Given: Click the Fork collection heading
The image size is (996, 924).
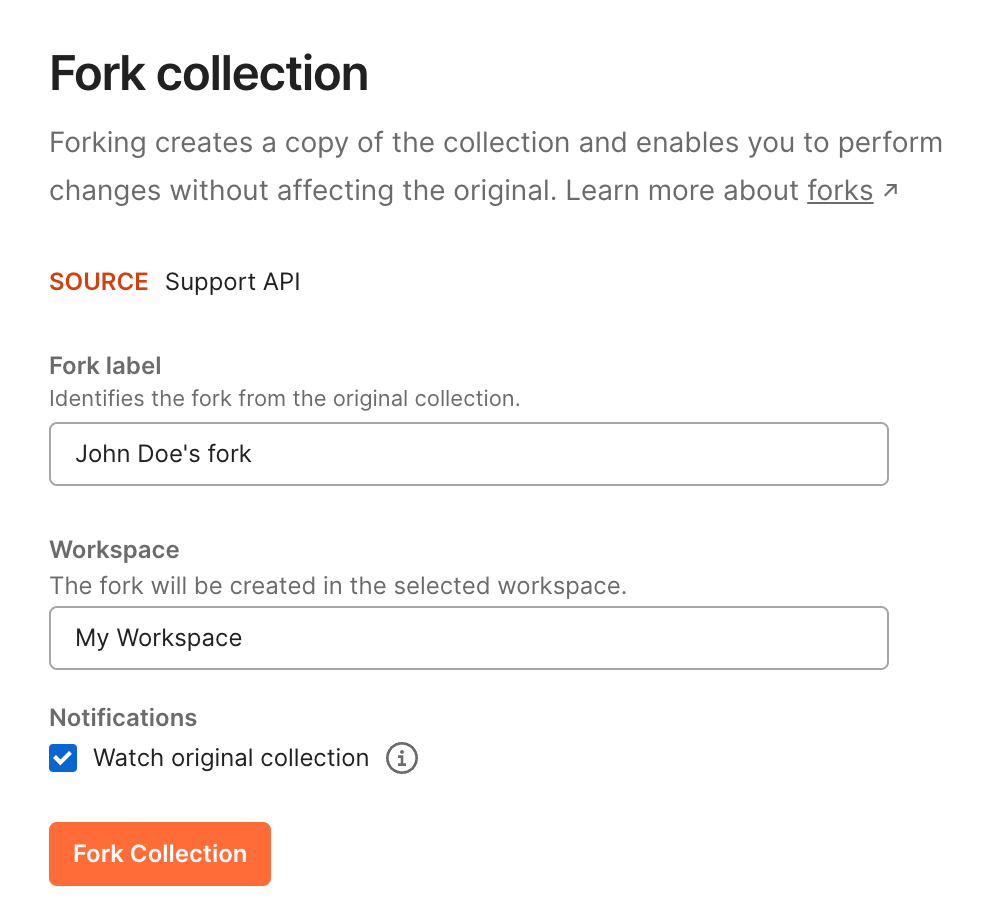Looking at the screenshot, I should coord(208,73).
